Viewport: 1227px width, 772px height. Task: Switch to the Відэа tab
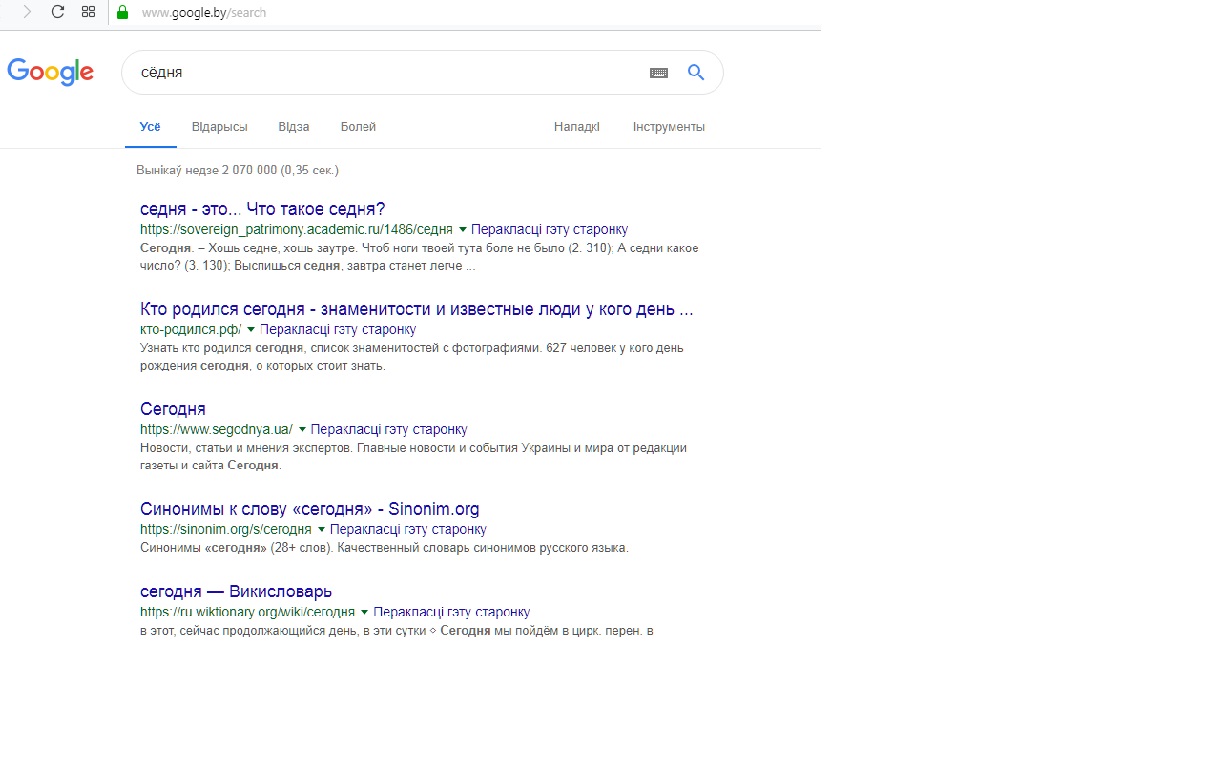(x=293, y=127)
